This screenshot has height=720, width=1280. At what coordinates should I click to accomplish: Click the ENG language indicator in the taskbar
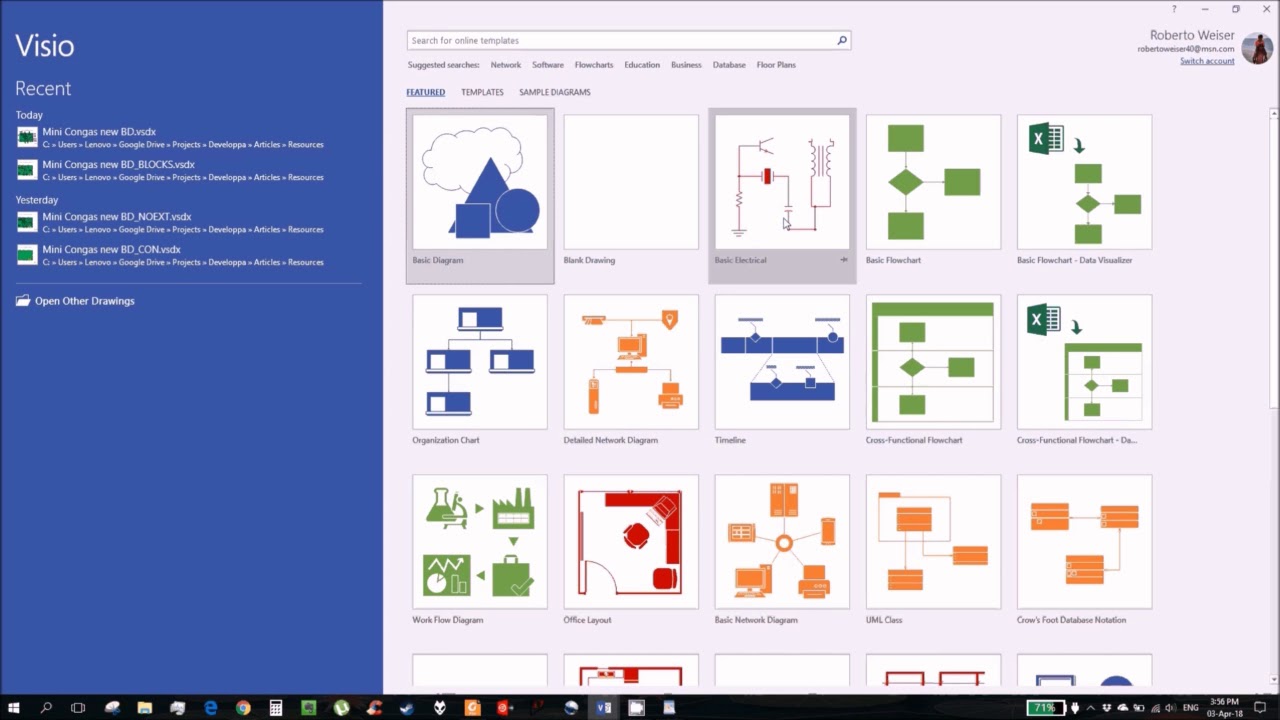click(x=1190, y=708)
